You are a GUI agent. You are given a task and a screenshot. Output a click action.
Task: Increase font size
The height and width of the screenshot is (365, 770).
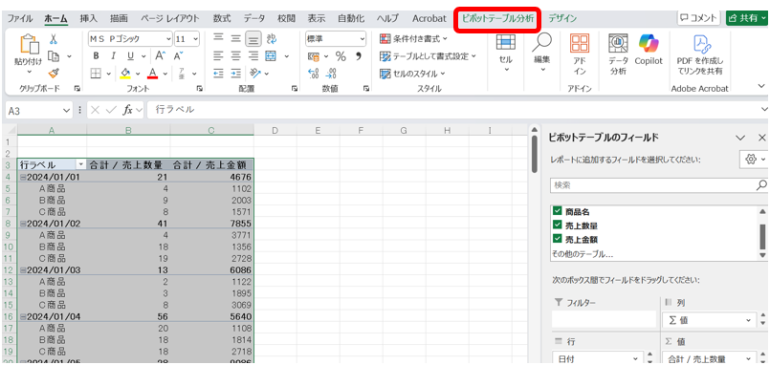160,56
